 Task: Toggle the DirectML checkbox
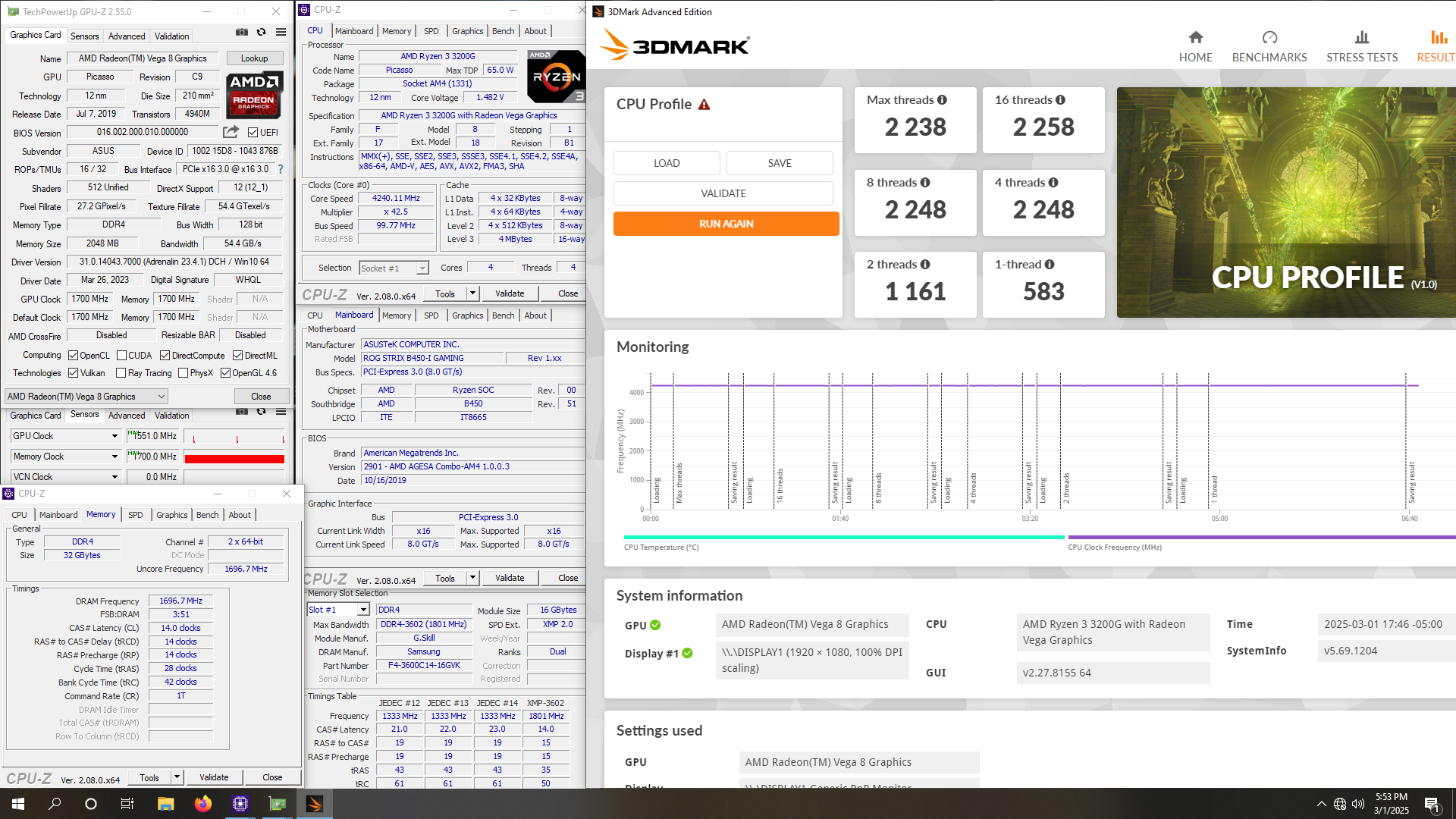point(237,356)
